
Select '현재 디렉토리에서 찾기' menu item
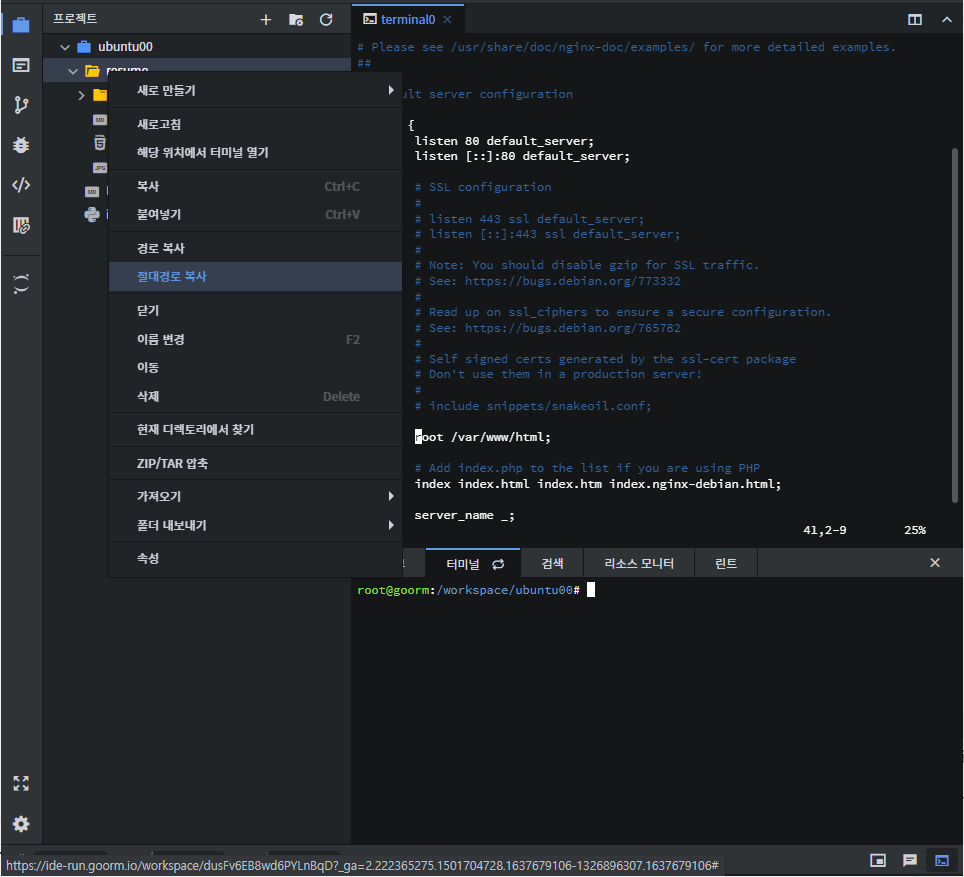[x=255, y=429]
